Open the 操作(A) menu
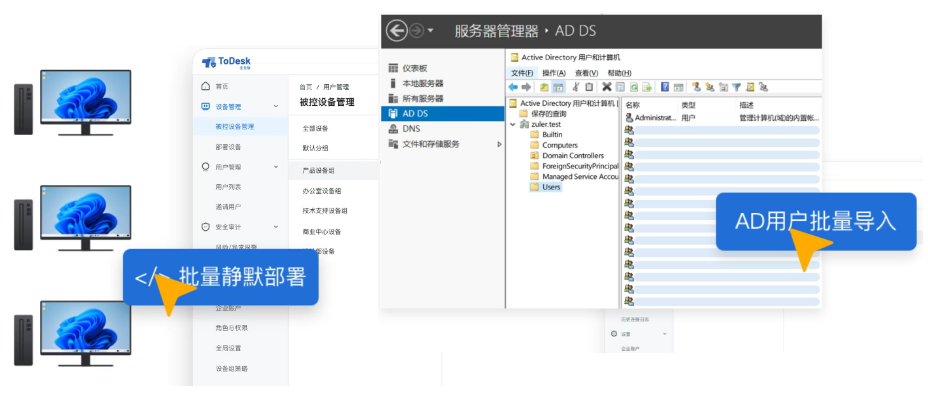The height and width of the screenshot is (414, 928). (x=554, y=73)
